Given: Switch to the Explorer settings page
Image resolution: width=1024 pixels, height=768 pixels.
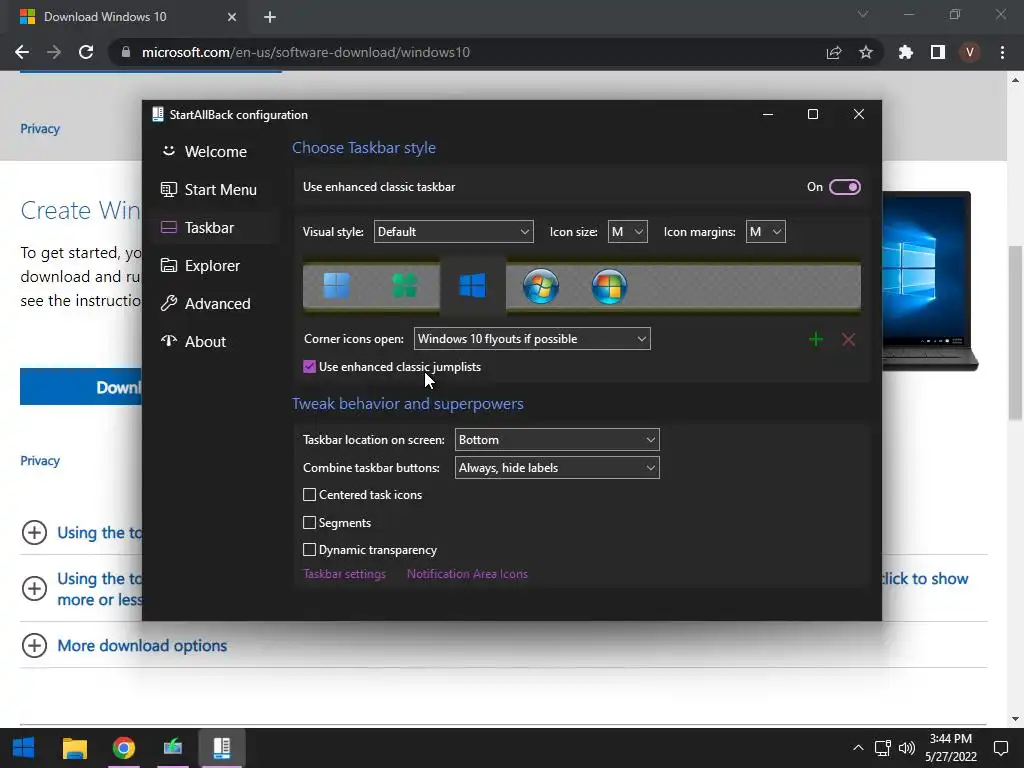Looking at the screenshot, I should [216, 266].
